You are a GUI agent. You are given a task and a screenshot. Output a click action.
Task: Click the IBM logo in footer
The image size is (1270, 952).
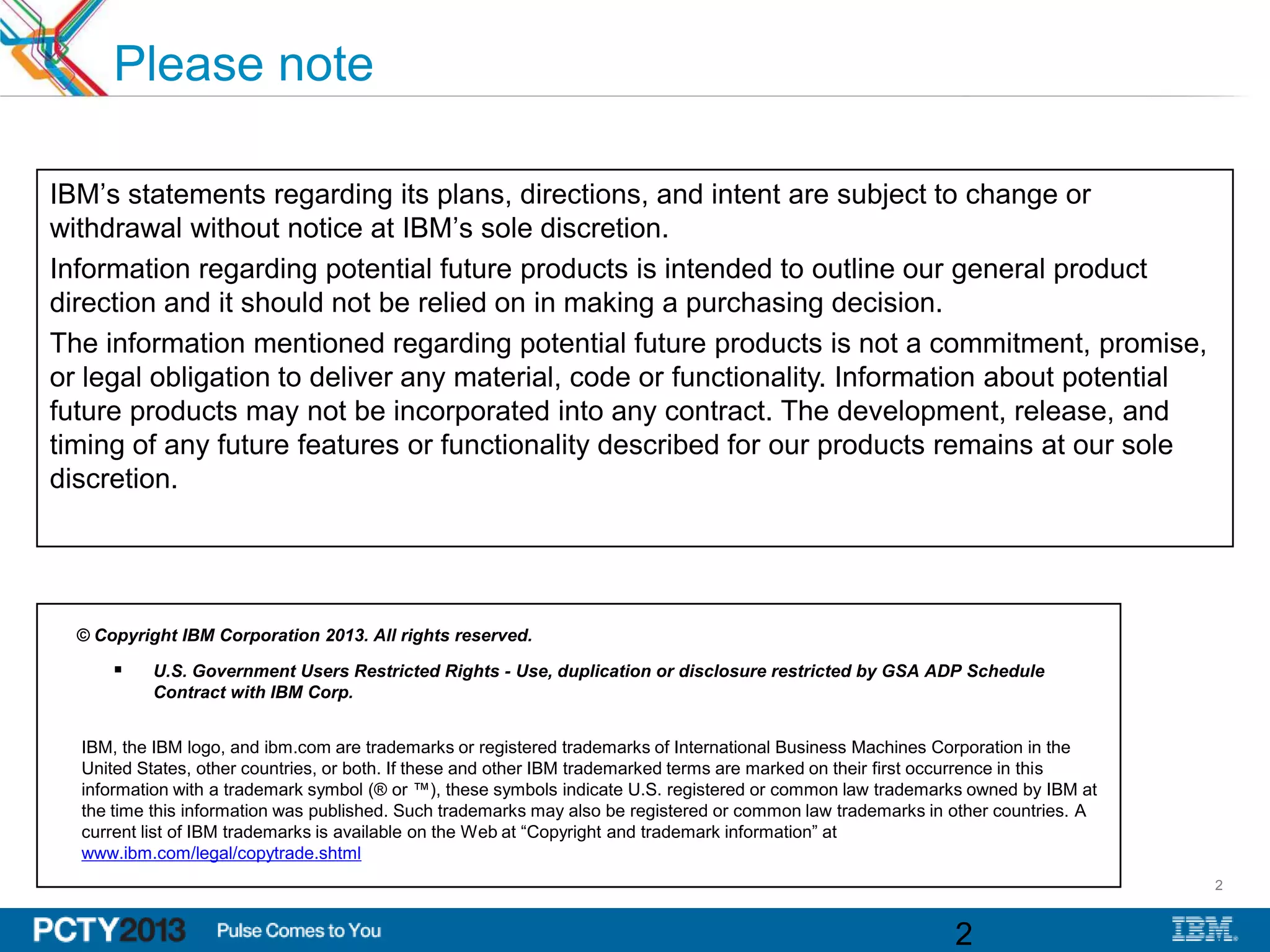tap(1205, 929)
